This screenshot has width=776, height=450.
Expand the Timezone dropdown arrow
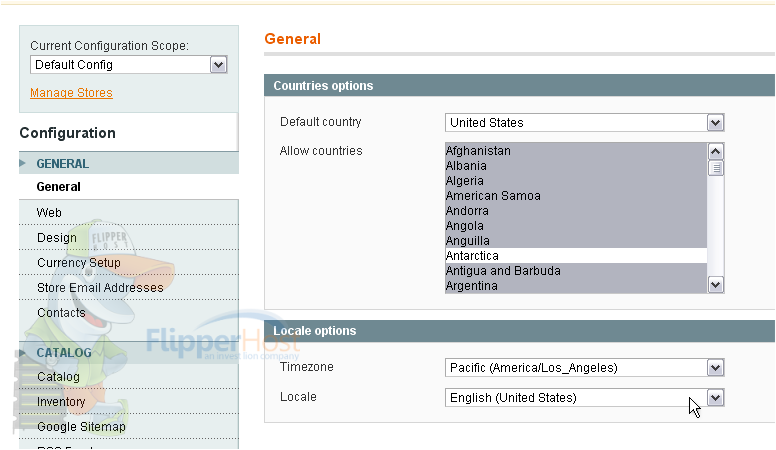(x=715, y=367)
